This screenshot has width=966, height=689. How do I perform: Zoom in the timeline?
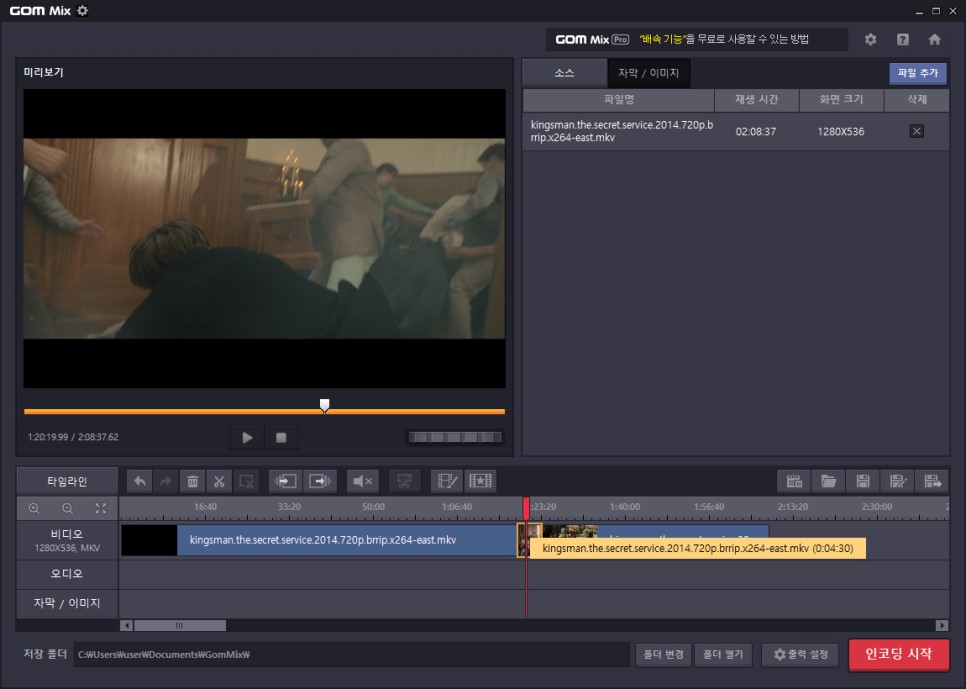click(x=34, y=508)
